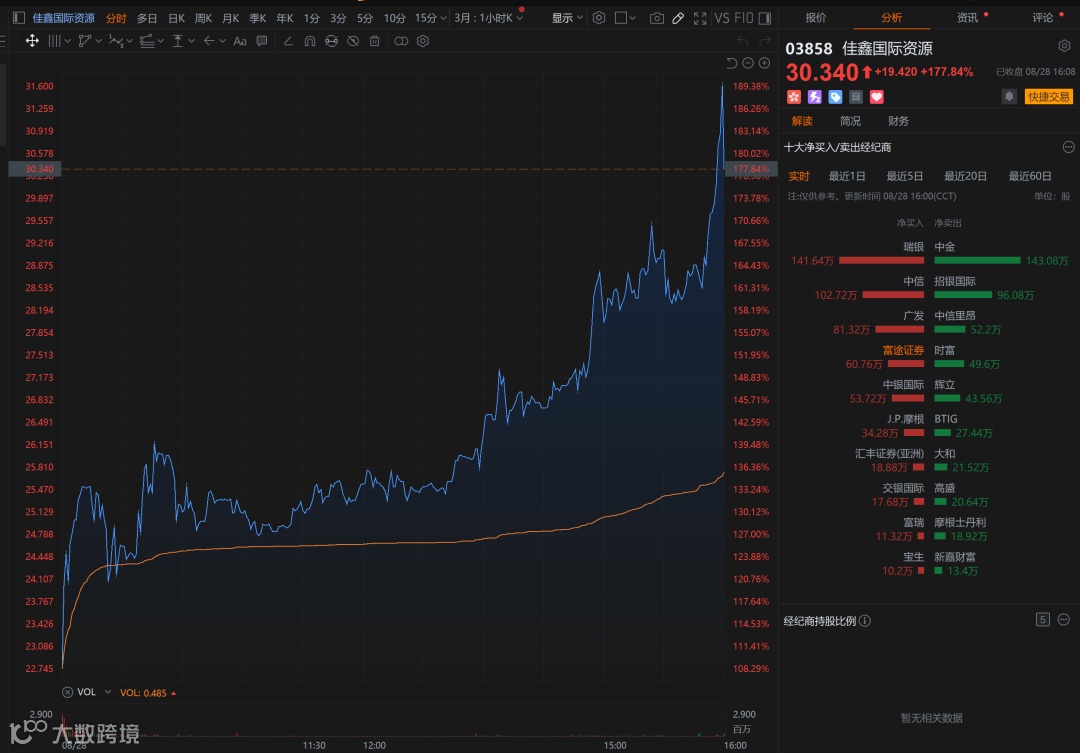Image resolution: width=1080 pixels, height=753 pixels.
Task: Click the gray notes icon
Action: tap(855, 97)
